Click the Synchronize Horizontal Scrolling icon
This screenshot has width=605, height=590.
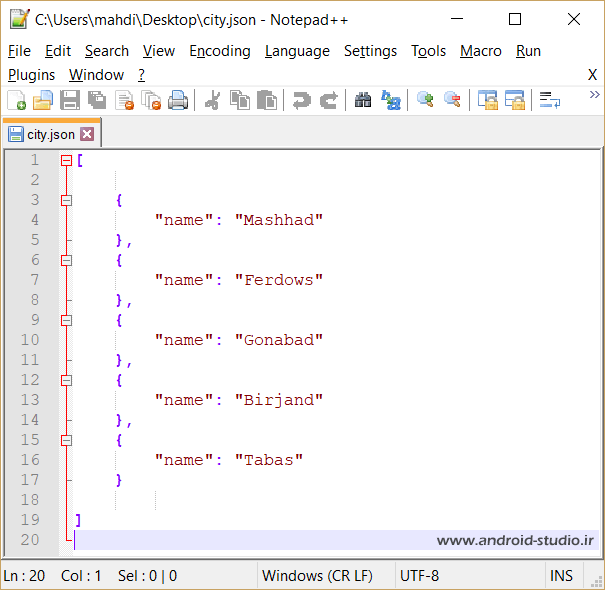click(515, 100)
